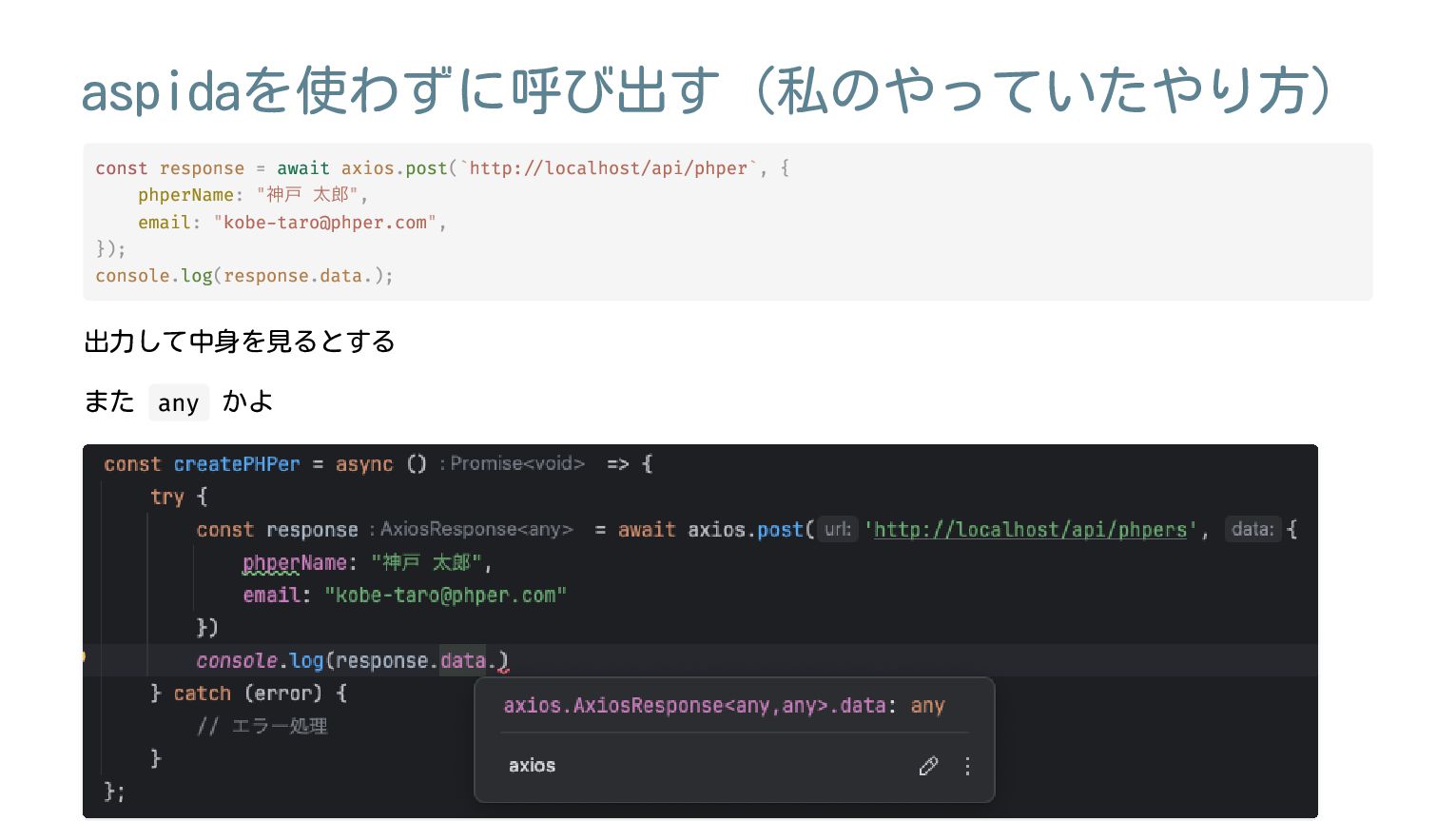
Task: Click the "神戸 太郎" string in the dark editor
Action: point(427,563)
